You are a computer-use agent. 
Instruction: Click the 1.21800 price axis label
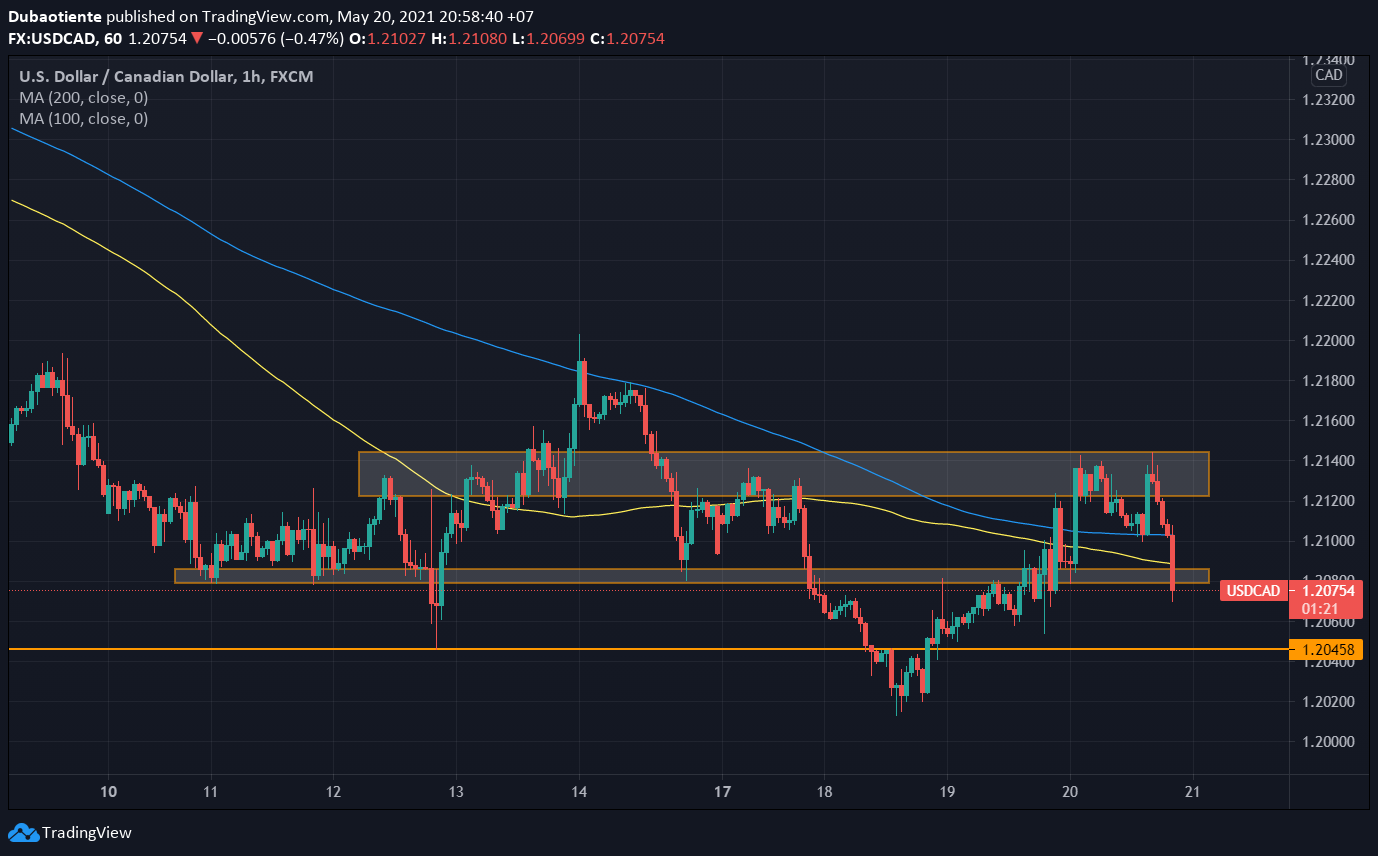(x=1326, y=381)
